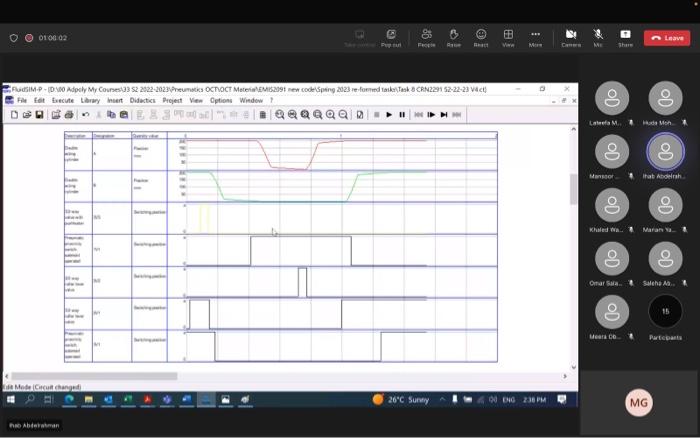Open the Library menu
Screen dimensions: 700x438
click(x=90, y=100)
